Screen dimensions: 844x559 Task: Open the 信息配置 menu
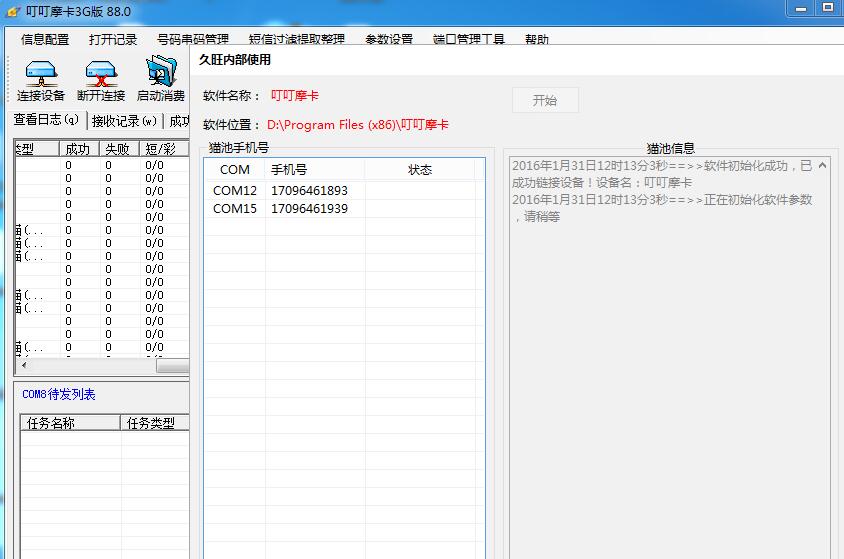(x=45, y=39)
